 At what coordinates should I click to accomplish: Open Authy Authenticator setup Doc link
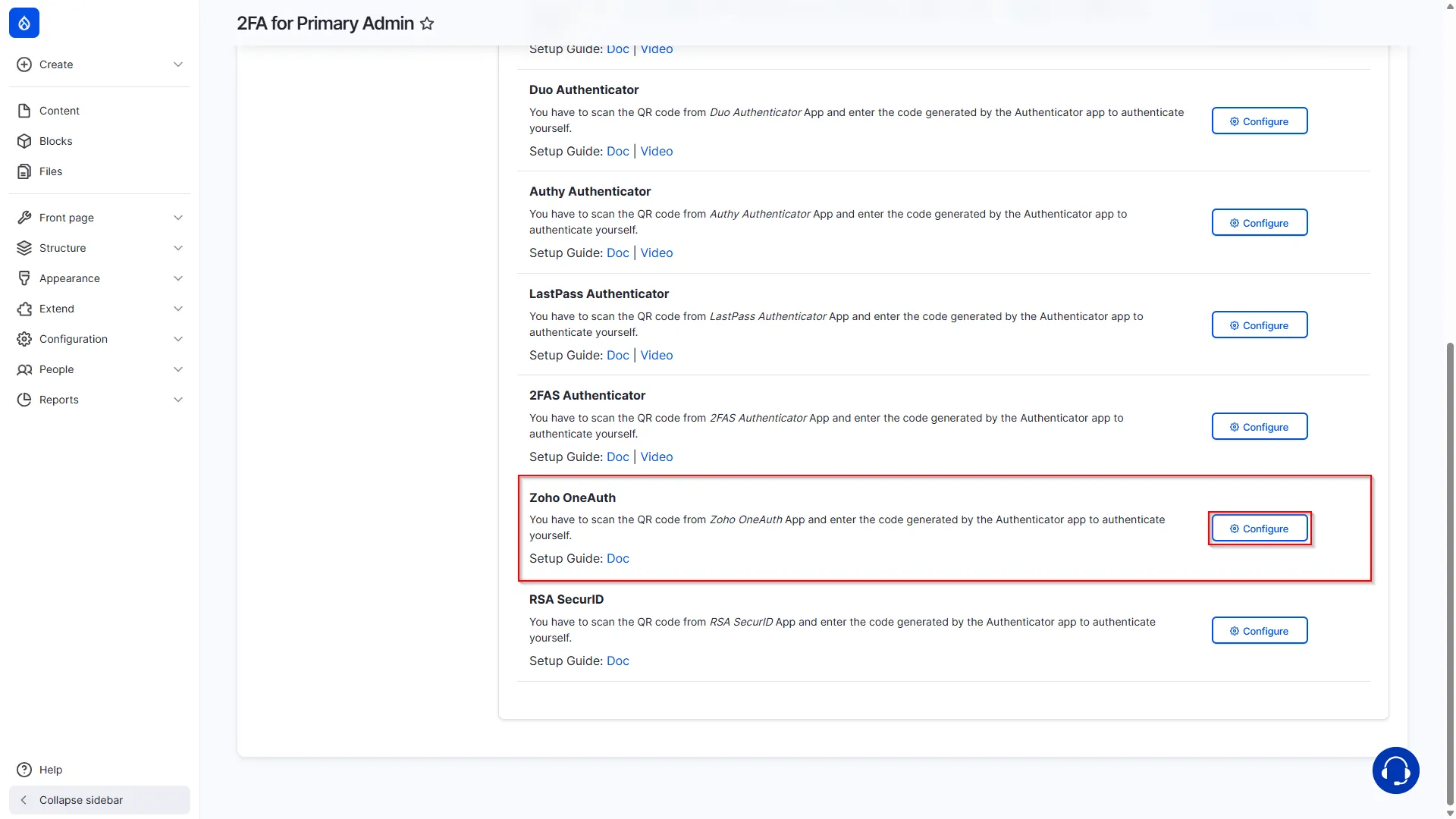click(617, 253)
